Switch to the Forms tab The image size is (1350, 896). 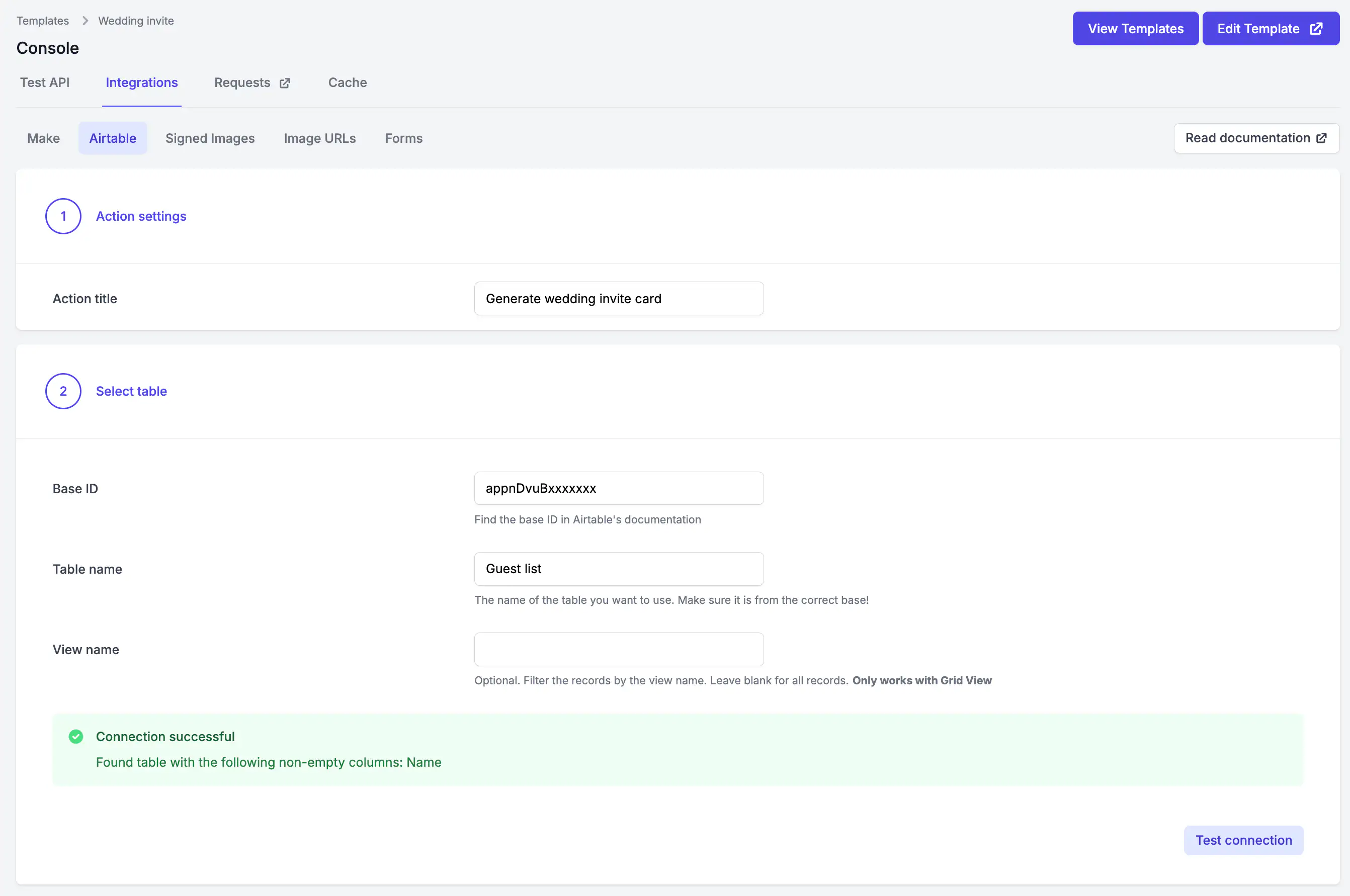403,138
